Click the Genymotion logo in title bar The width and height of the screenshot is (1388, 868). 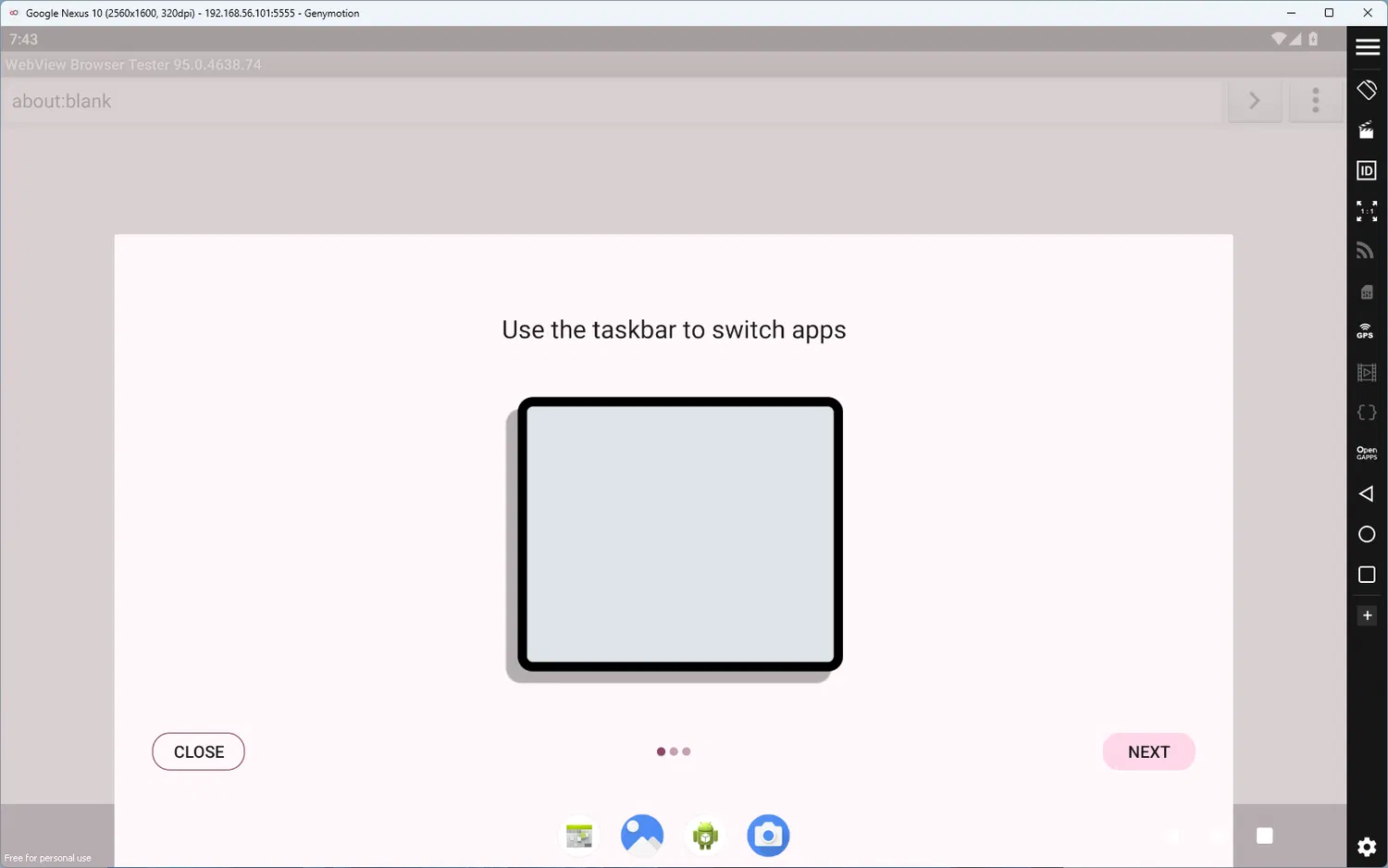[x=14, y=13]
